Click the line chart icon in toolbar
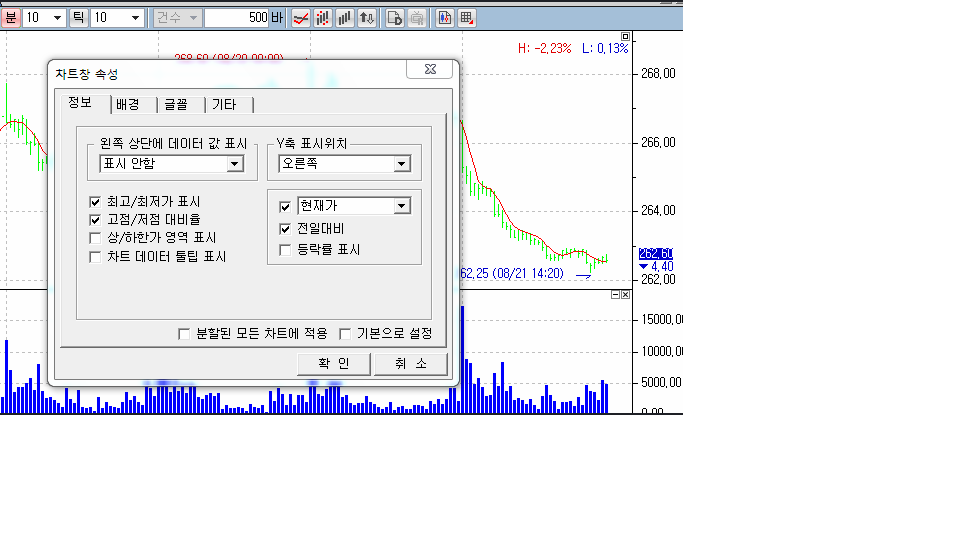The height and width of the screenshot is (540, 960). point(299,18)
